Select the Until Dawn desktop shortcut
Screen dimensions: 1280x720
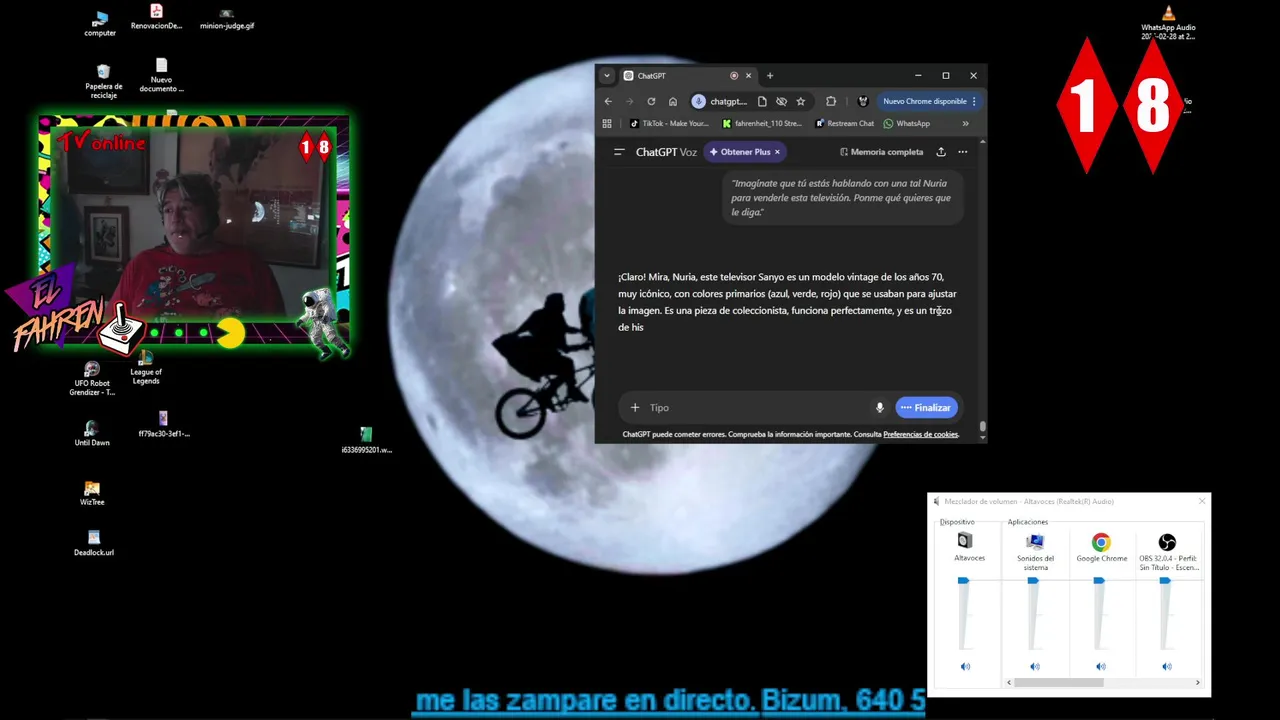pyautogui.click(x=92, y=433)
